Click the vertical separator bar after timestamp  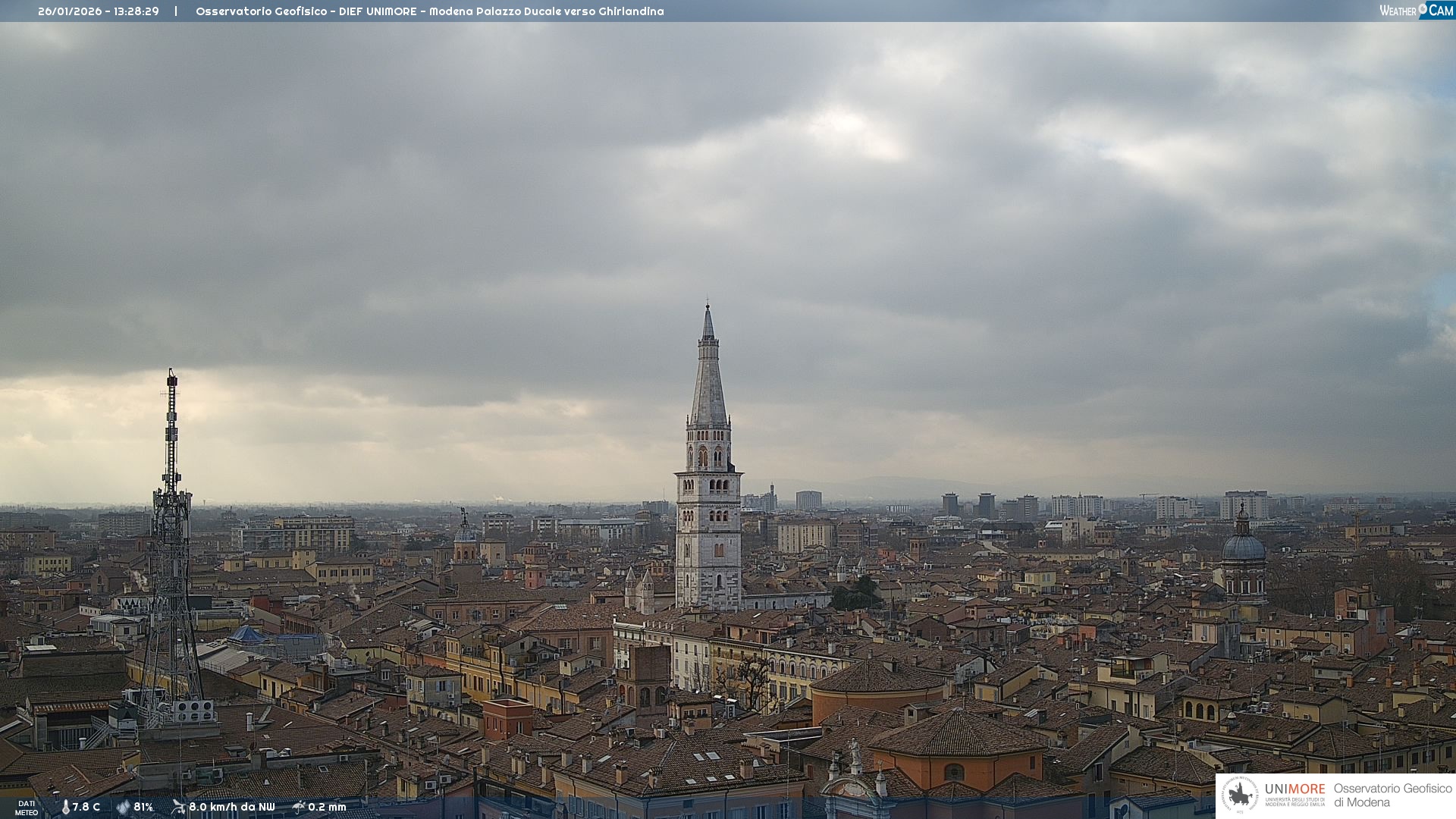176,11
